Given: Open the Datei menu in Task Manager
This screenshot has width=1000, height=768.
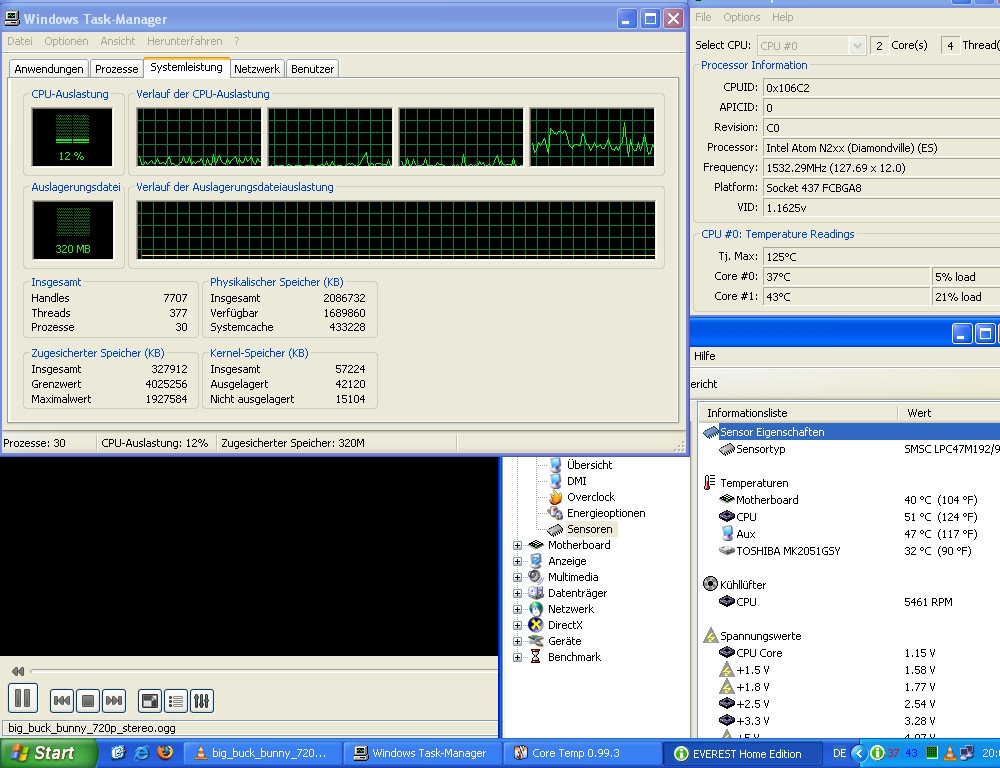Looking at the screenshot, I should 20,41.
